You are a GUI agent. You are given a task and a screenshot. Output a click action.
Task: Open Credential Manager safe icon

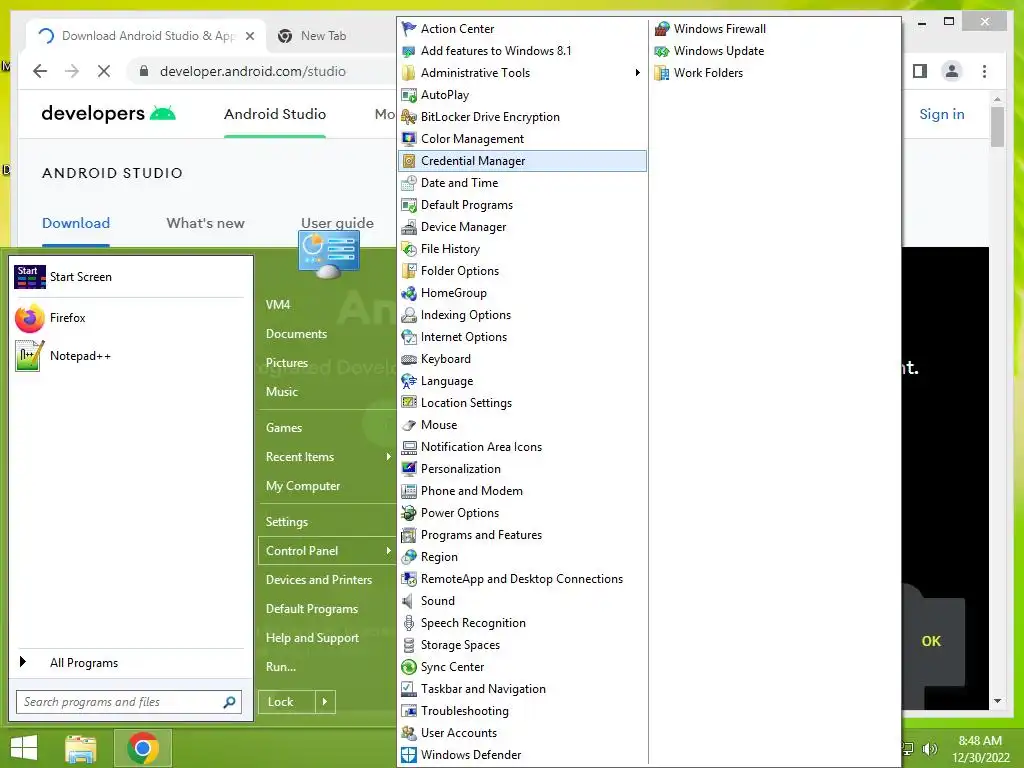click(409, 161)
